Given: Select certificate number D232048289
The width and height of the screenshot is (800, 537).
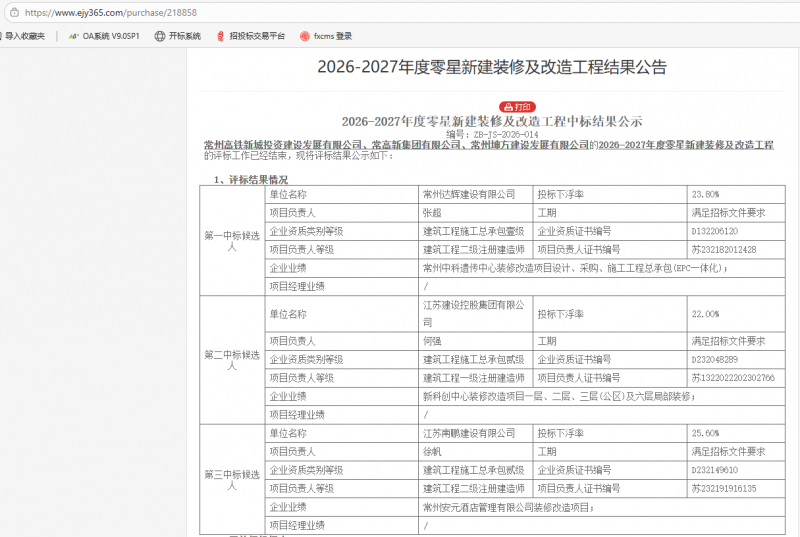Looking at the screenshot, I should pos(736,360).
